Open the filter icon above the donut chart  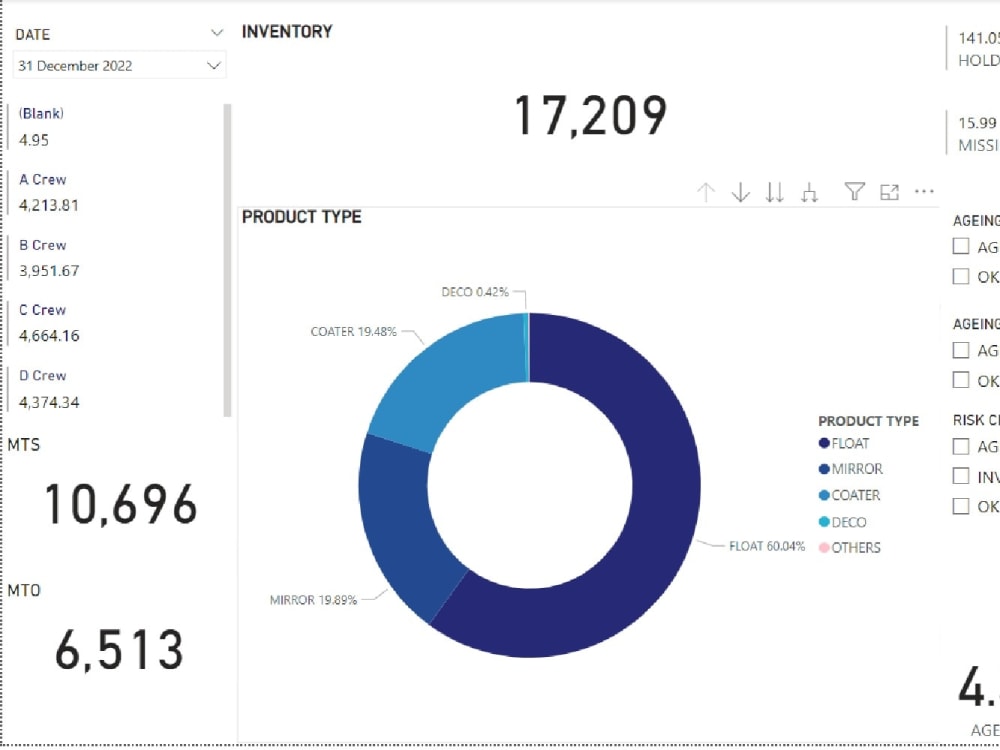pos(854,192)
